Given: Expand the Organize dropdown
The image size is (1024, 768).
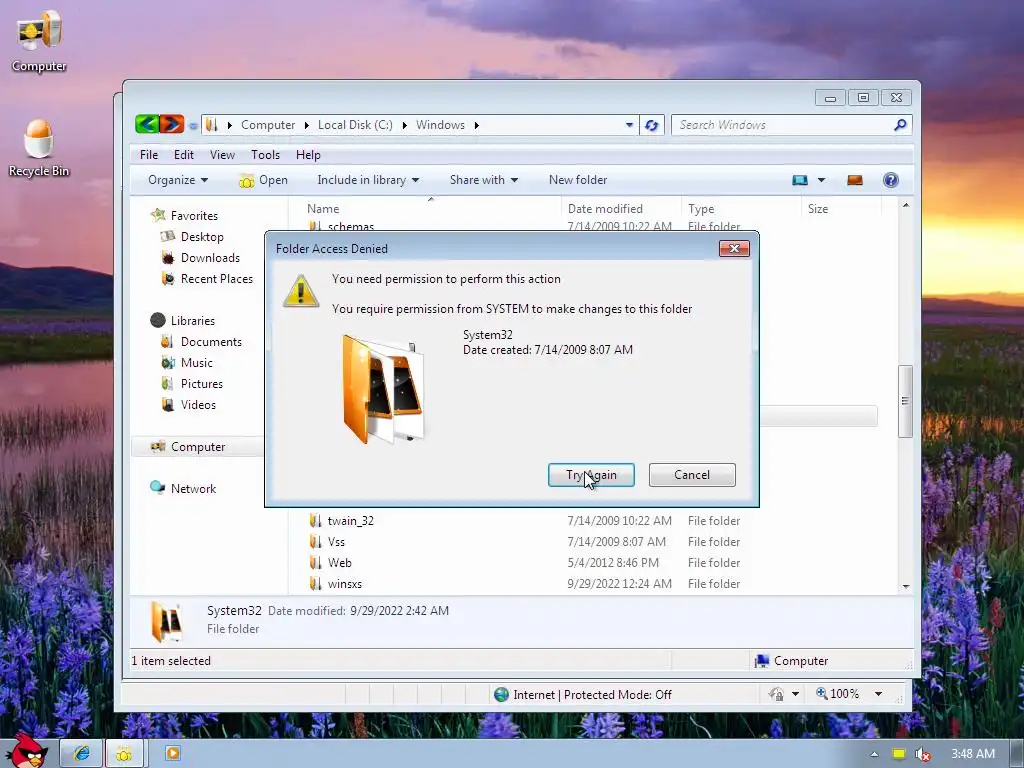Looking at the screenshot, I should click(178, 180).
